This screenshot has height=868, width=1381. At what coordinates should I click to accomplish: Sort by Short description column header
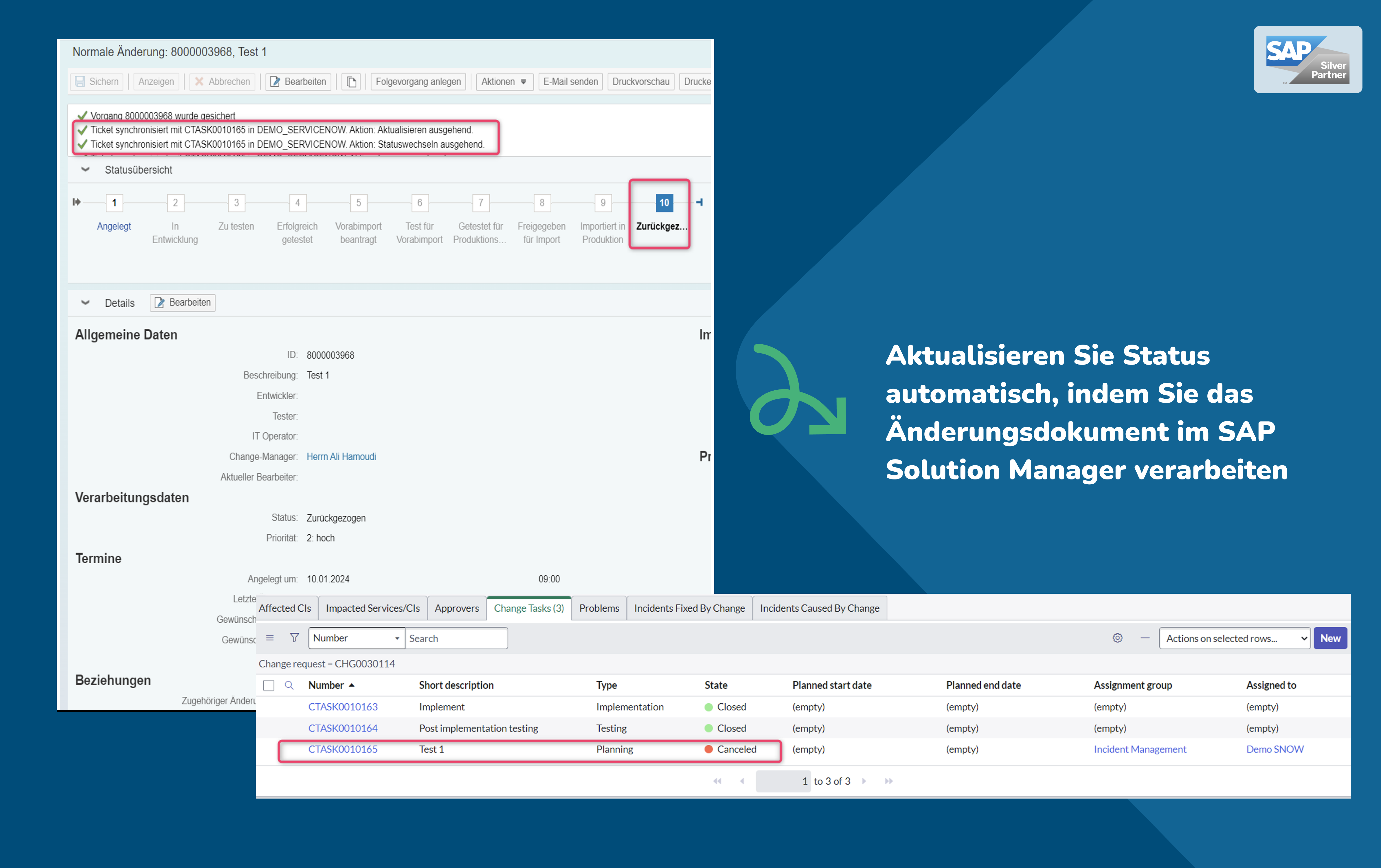click(x=456, y=685)
